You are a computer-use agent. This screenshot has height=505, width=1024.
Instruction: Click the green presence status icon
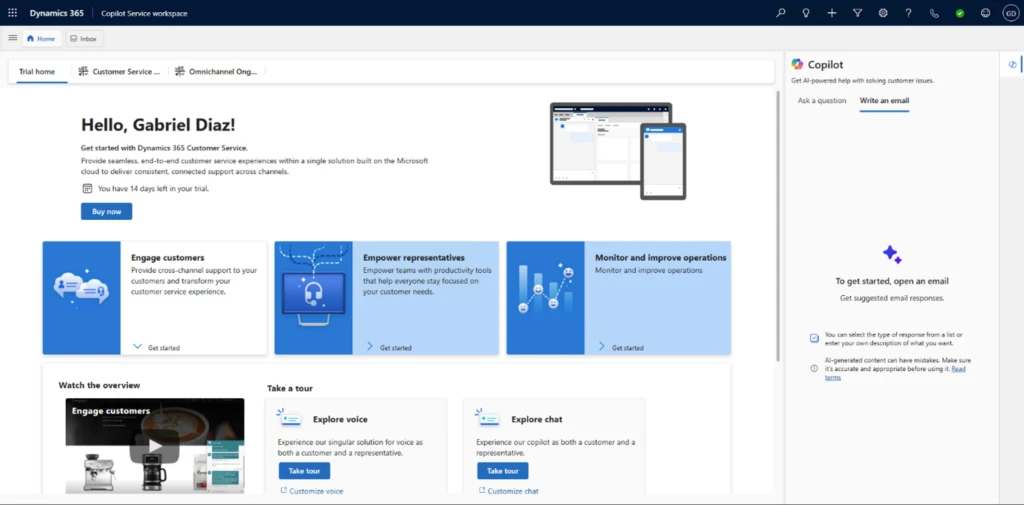[x=959, y=13]
